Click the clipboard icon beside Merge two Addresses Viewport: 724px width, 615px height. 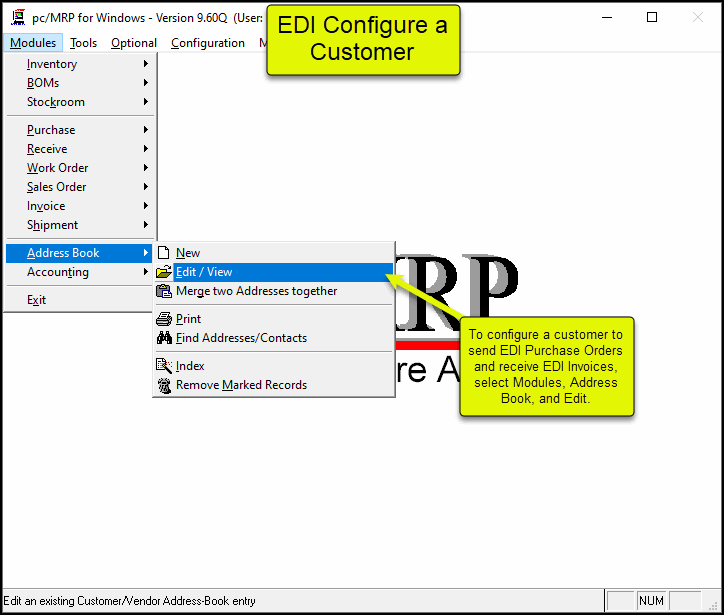pos(164,291)
